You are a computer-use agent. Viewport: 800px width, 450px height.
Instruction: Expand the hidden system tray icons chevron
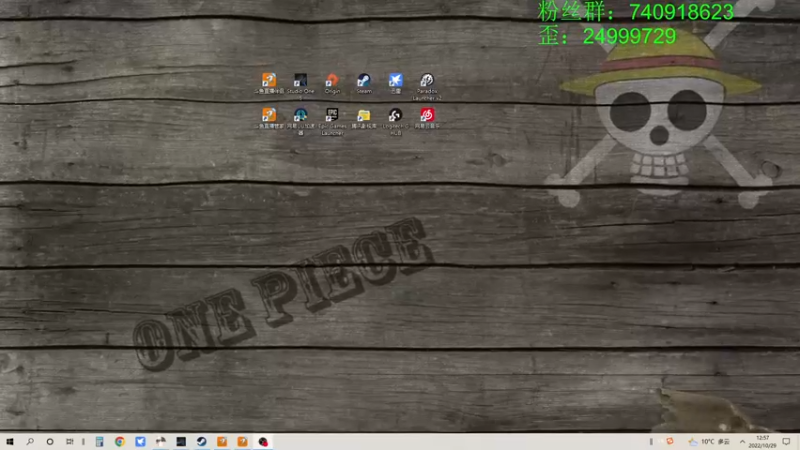point(742,441)
